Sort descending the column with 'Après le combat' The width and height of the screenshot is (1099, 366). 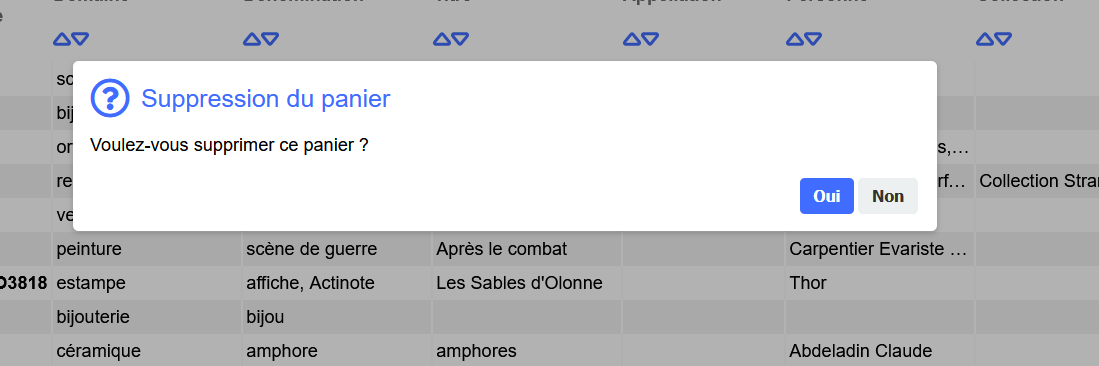pos(460,39)
